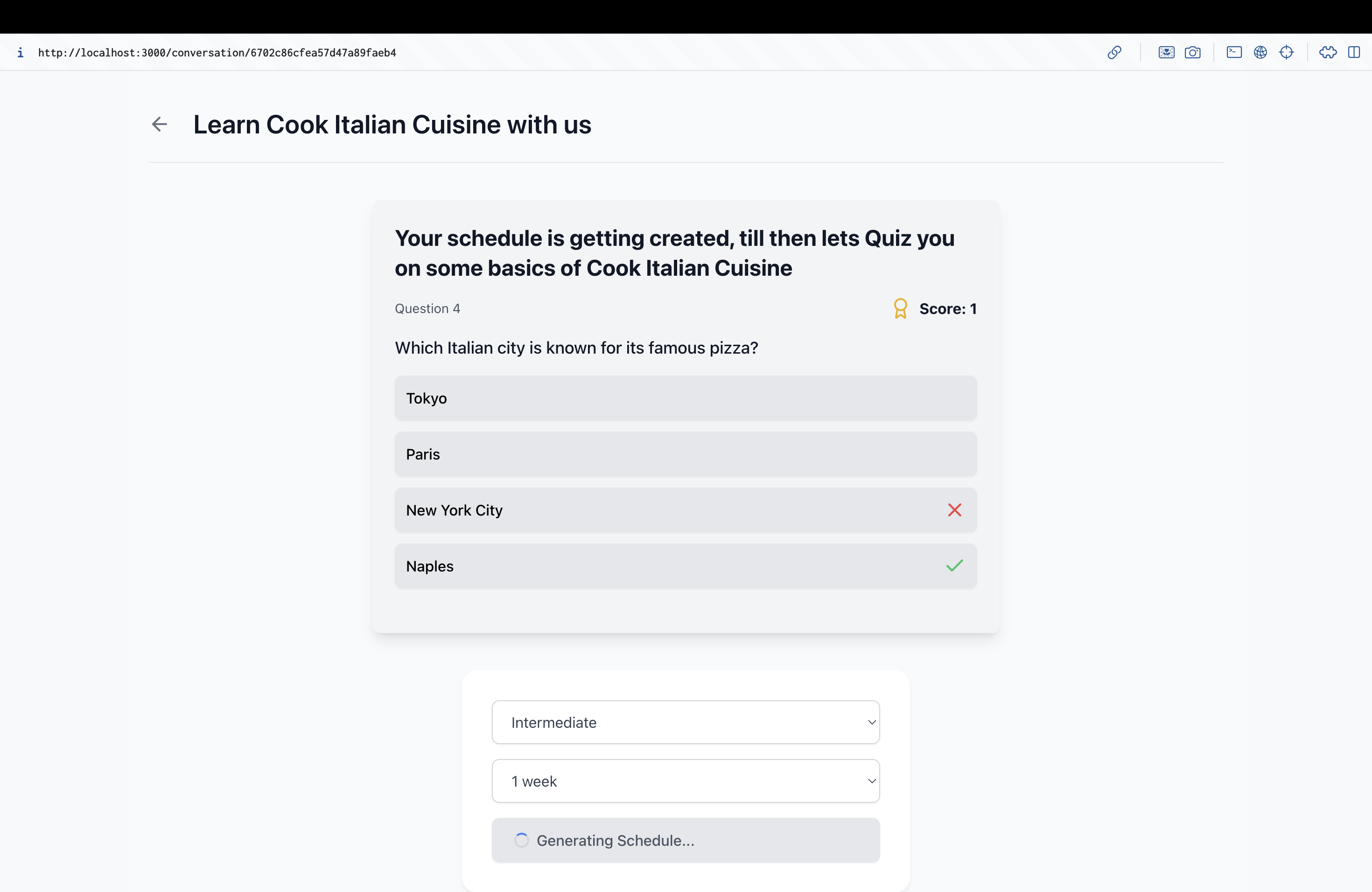
Task: Click the site info icon beside the URL
Action: 20,52
